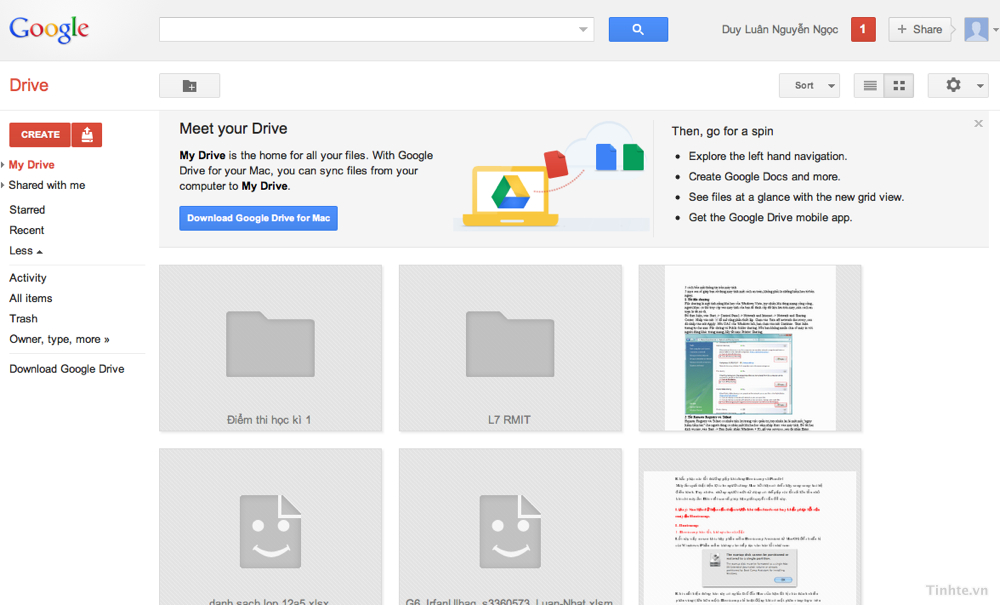
Task: Click the Drive title heading
Action: click(29, 85)
